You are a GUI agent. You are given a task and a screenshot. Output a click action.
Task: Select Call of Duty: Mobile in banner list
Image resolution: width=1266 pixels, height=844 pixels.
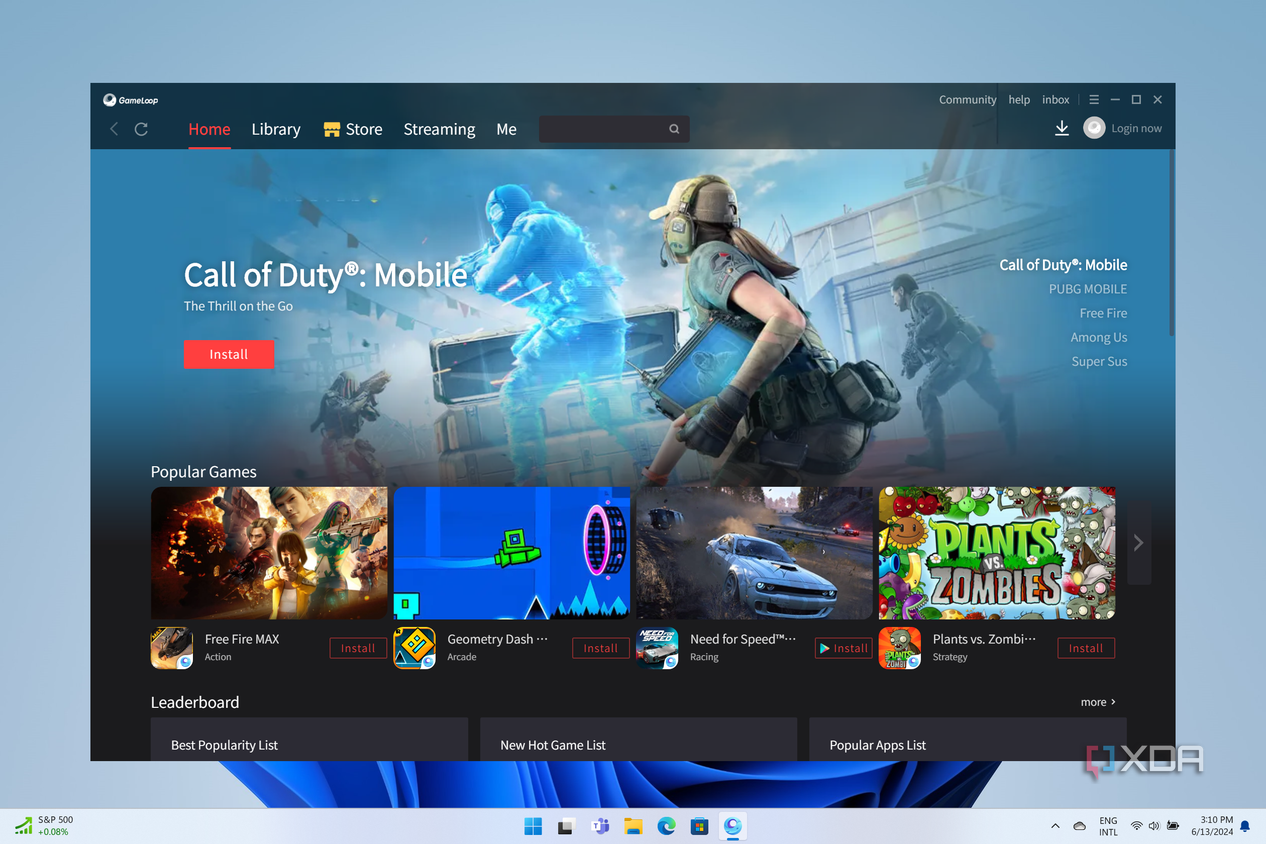1063,265
